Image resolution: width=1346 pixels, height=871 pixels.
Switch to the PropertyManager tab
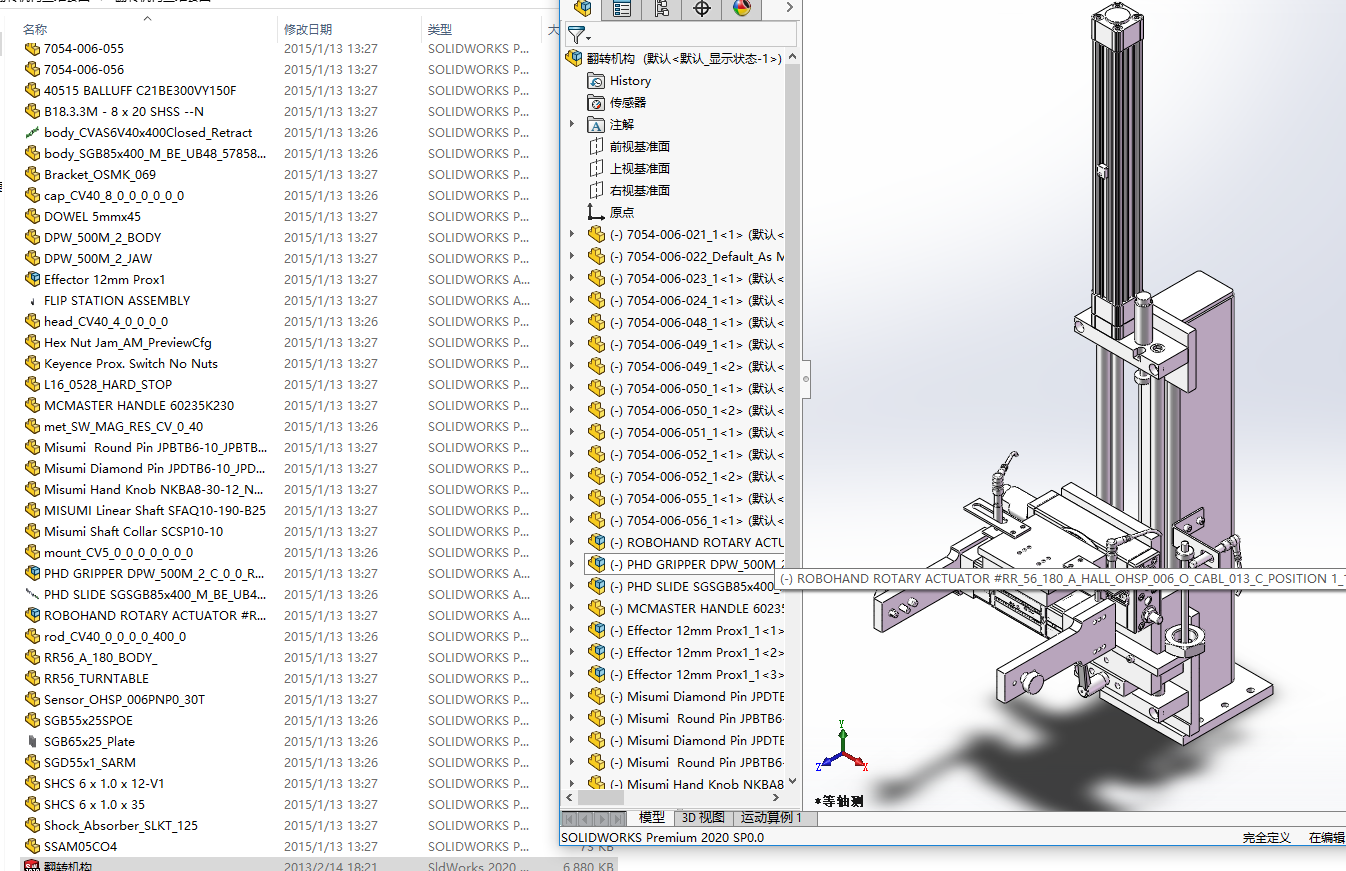click(x=622, y=9)
